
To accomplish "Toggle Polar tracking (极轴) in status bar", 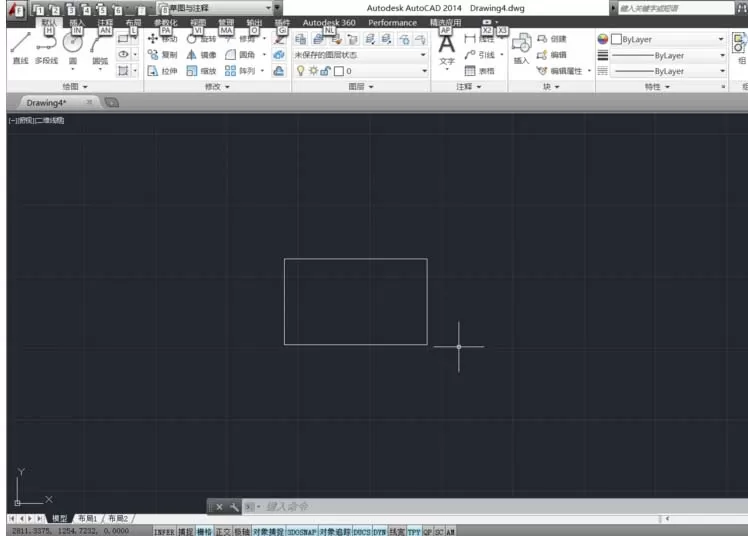I will click(242, 531).
